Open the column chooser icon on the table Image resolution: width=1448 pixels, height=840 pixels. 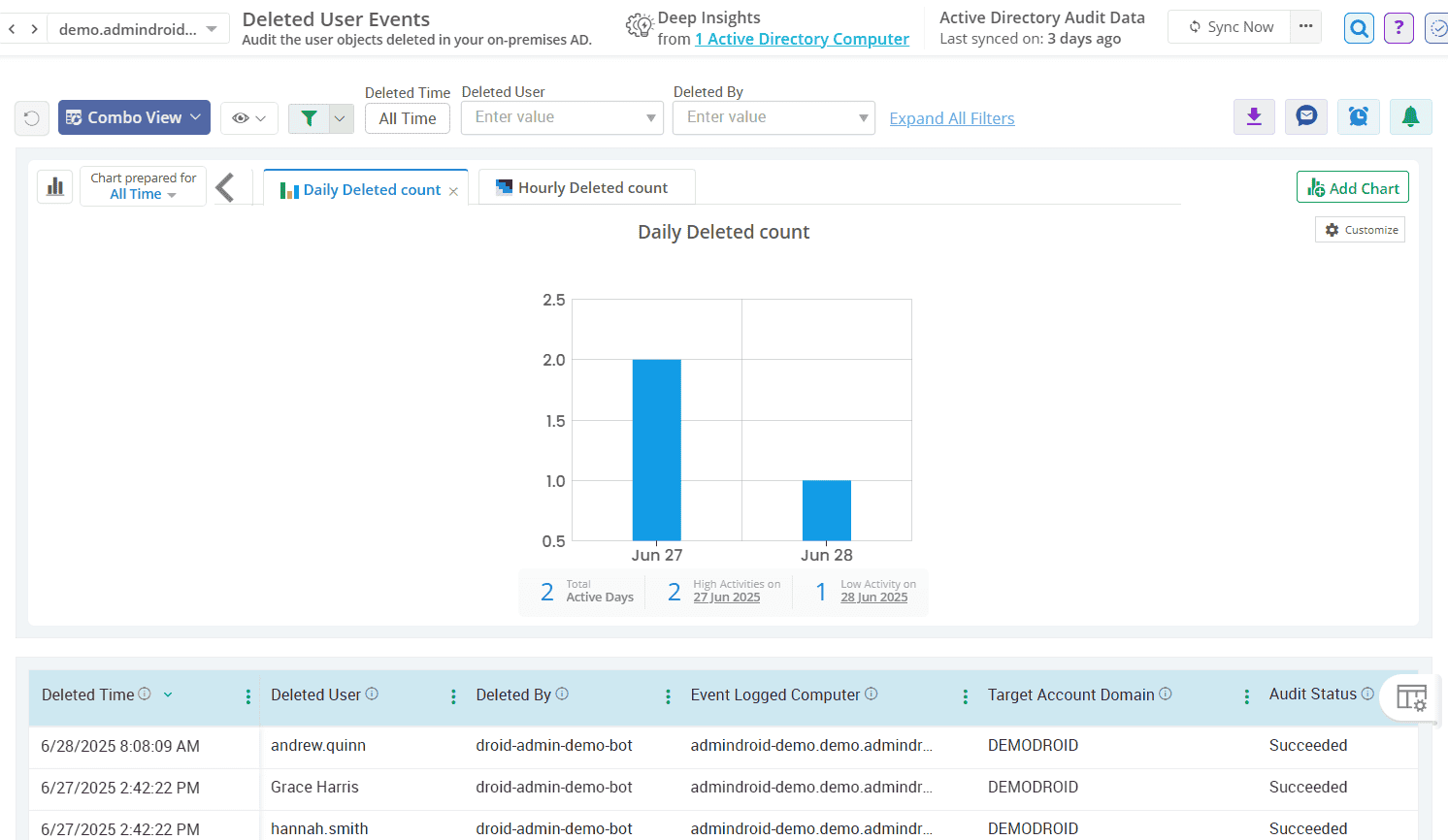click(x=1411, y=697)
